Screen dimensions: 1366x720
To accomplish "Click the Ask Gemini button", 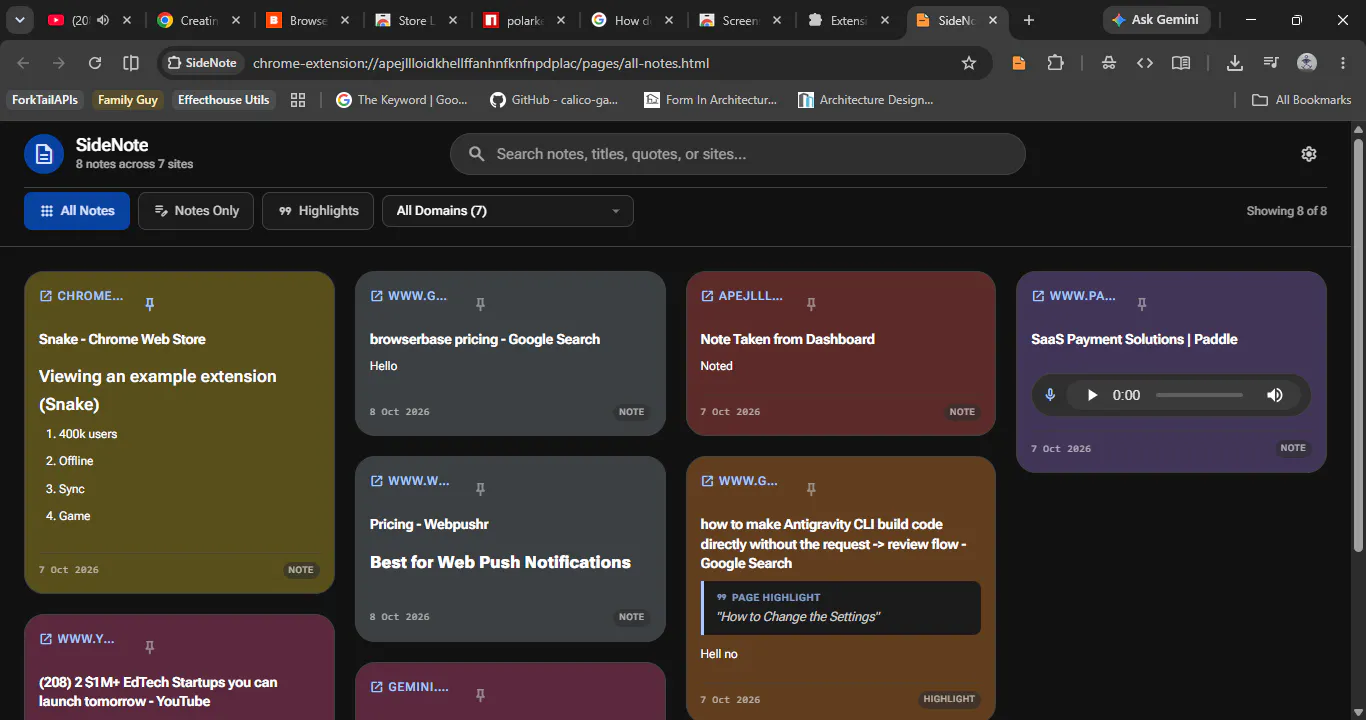I will [x=1157, y=20].
